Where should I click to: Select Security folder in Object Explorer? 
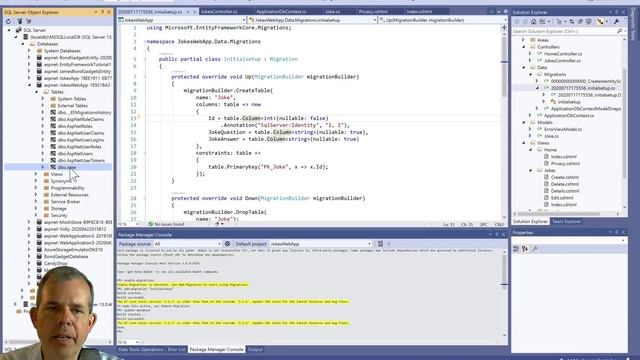pos(59,215)
